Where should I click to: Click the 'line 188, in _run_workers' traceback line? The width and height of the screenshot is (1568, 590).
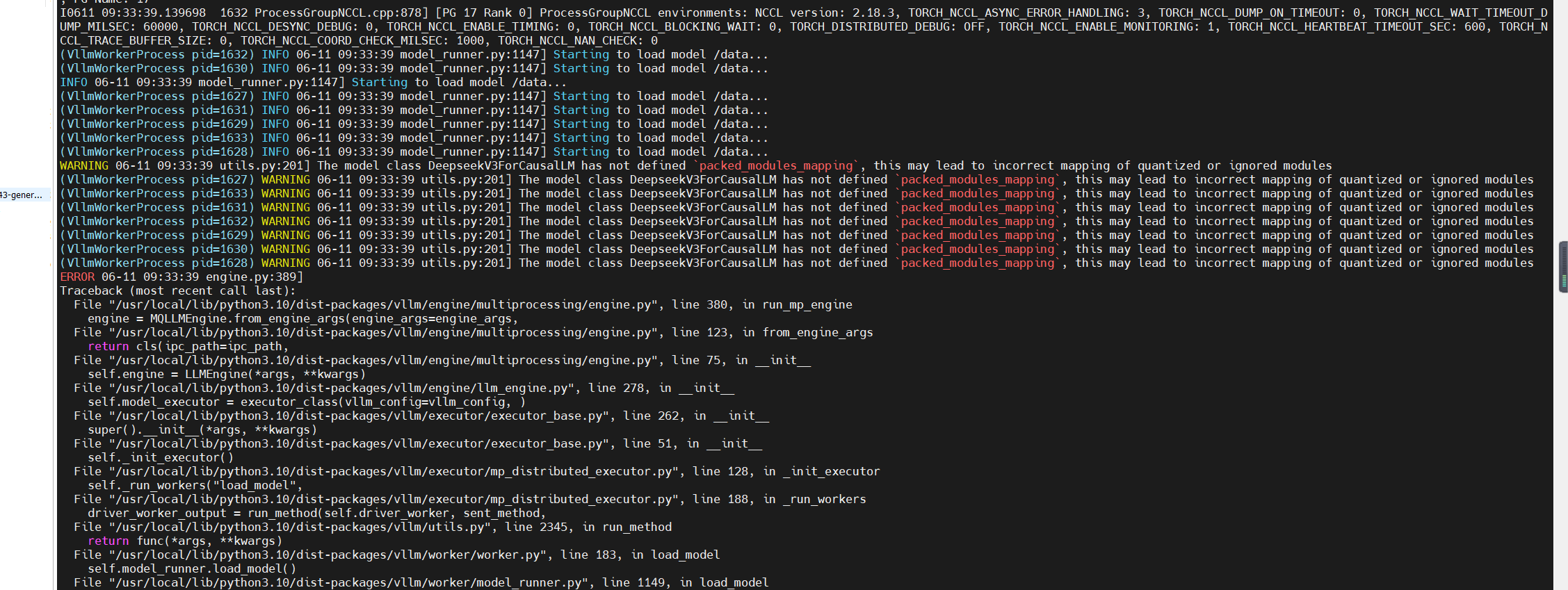[470, 499]
